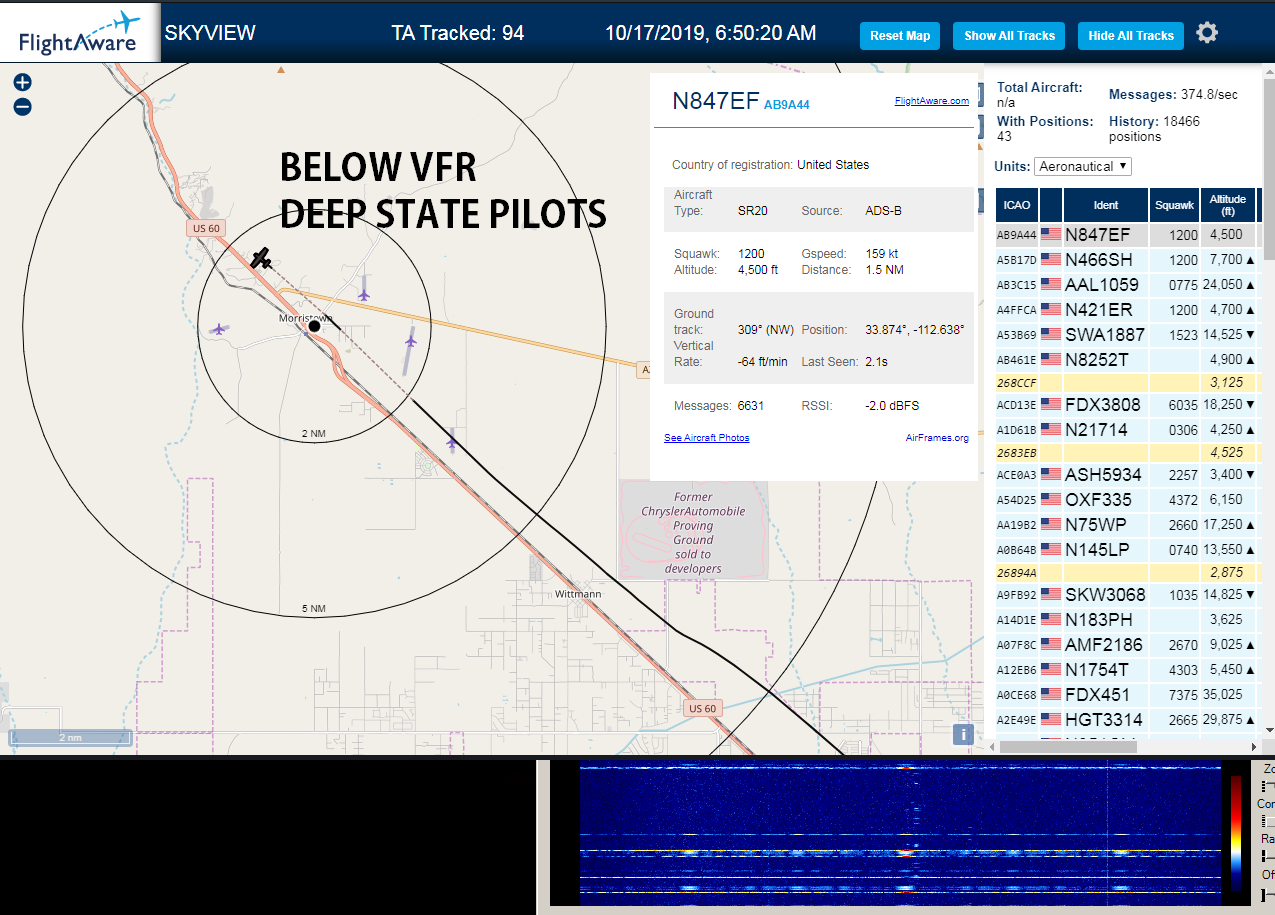The image size is (1275, 915).
Task: Click the US flag in N466SH row
Action: click(1051, 260)
